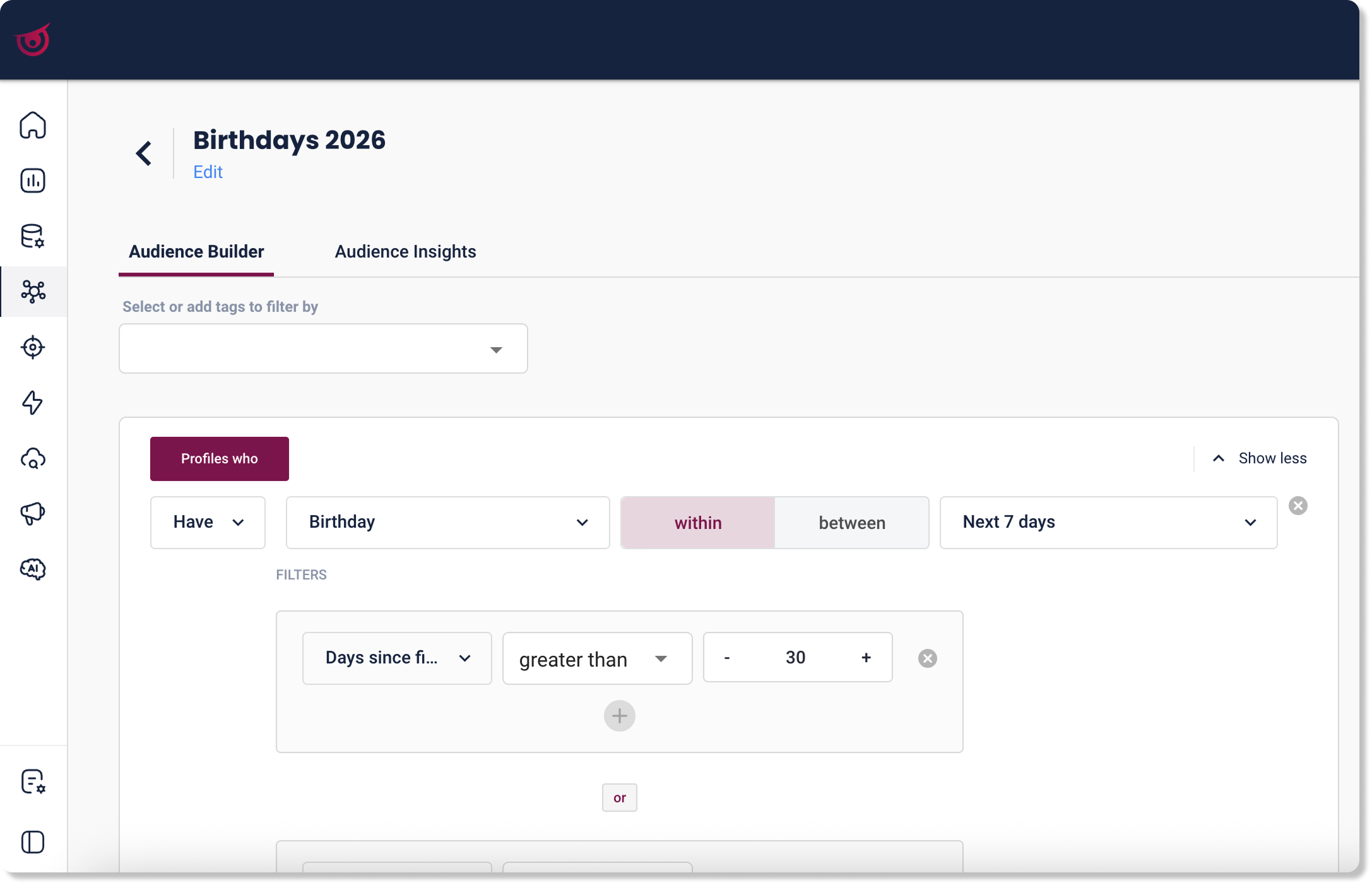The image size is (1372, 885).
Task: Open the AI brain icon
Action: pyautogui.click(x=33, y=569)
